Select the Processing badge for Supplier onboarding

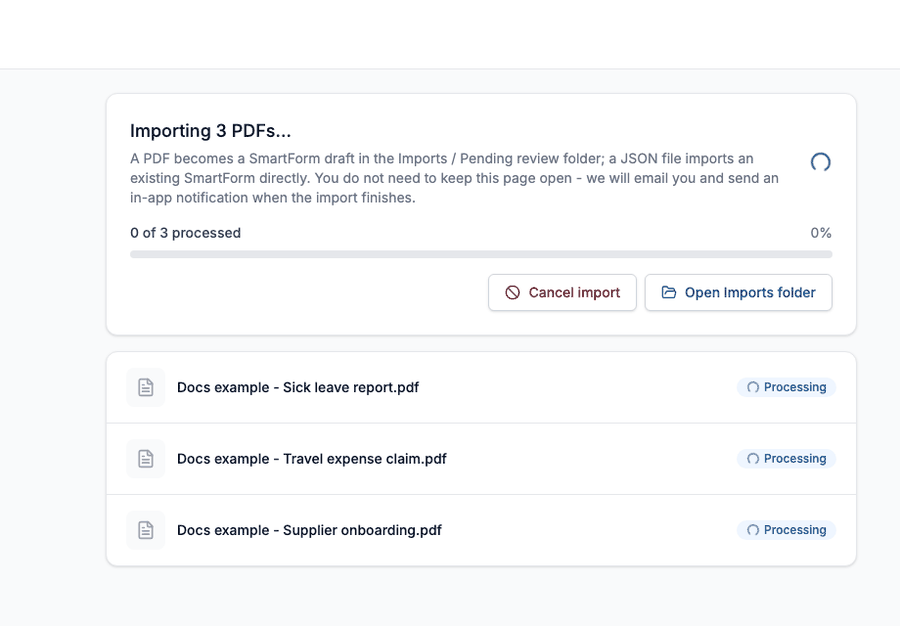click(786, 530)
